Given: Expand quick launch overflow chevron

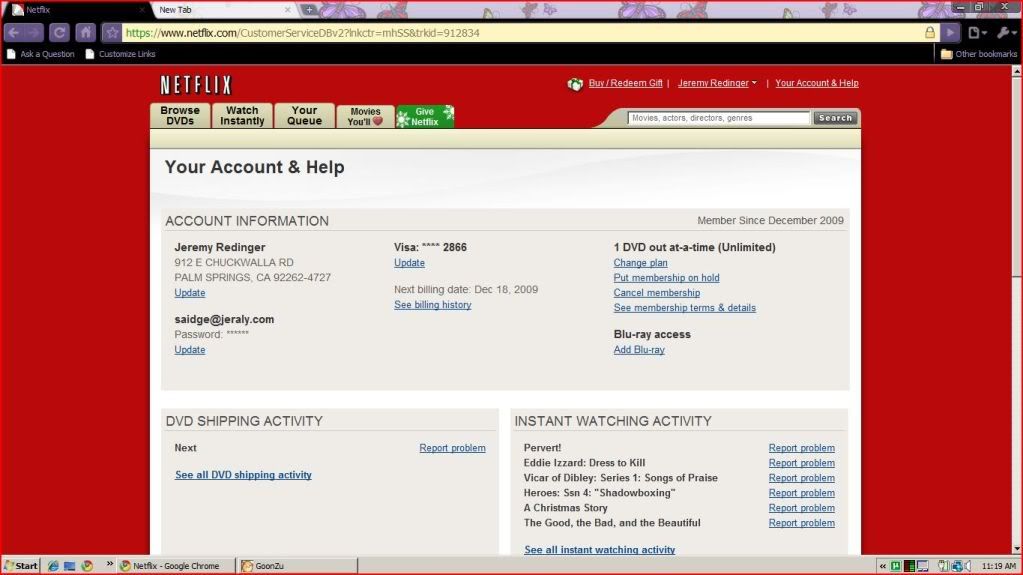Looking at the screenshot, I should click(109, 565).
